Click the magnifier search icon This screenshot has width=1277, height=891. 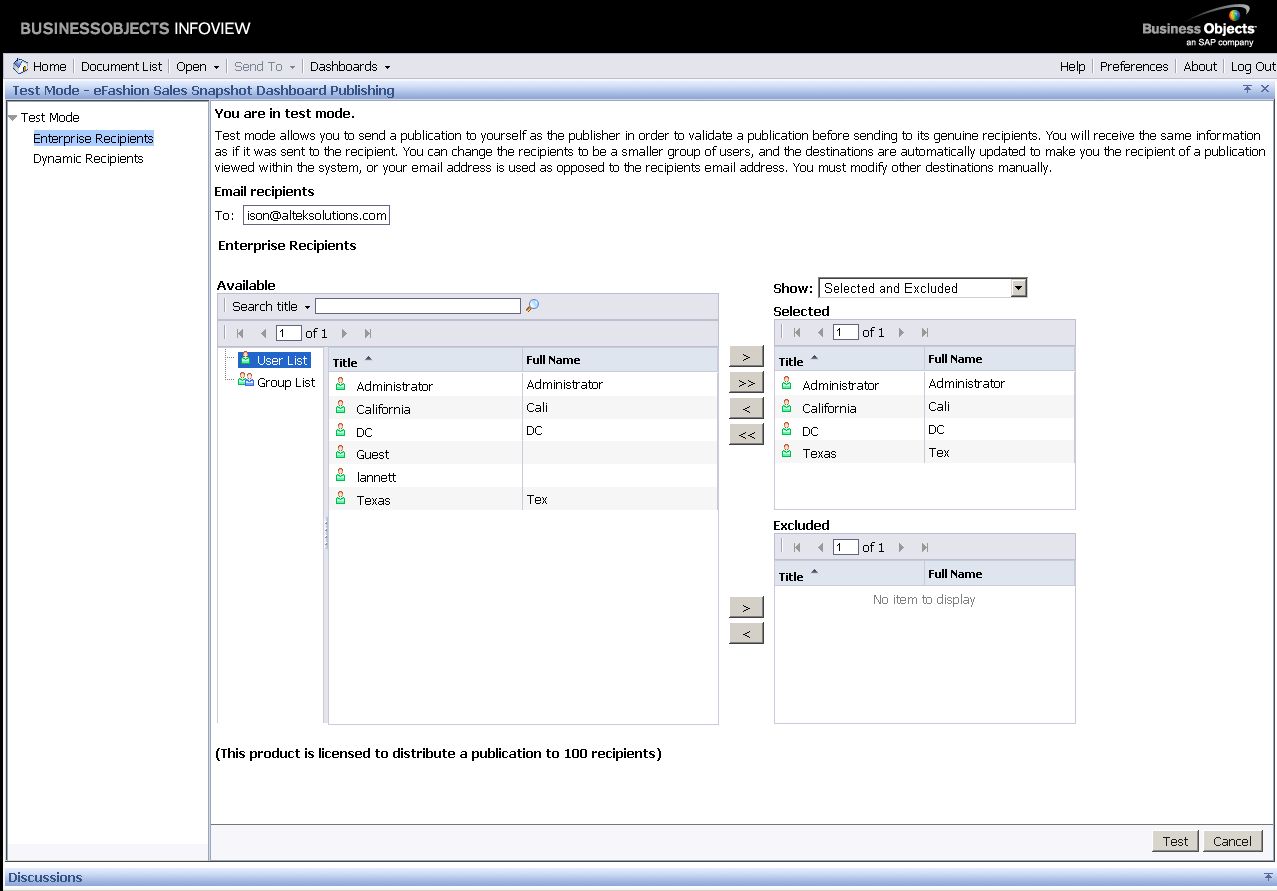point(532,306)
